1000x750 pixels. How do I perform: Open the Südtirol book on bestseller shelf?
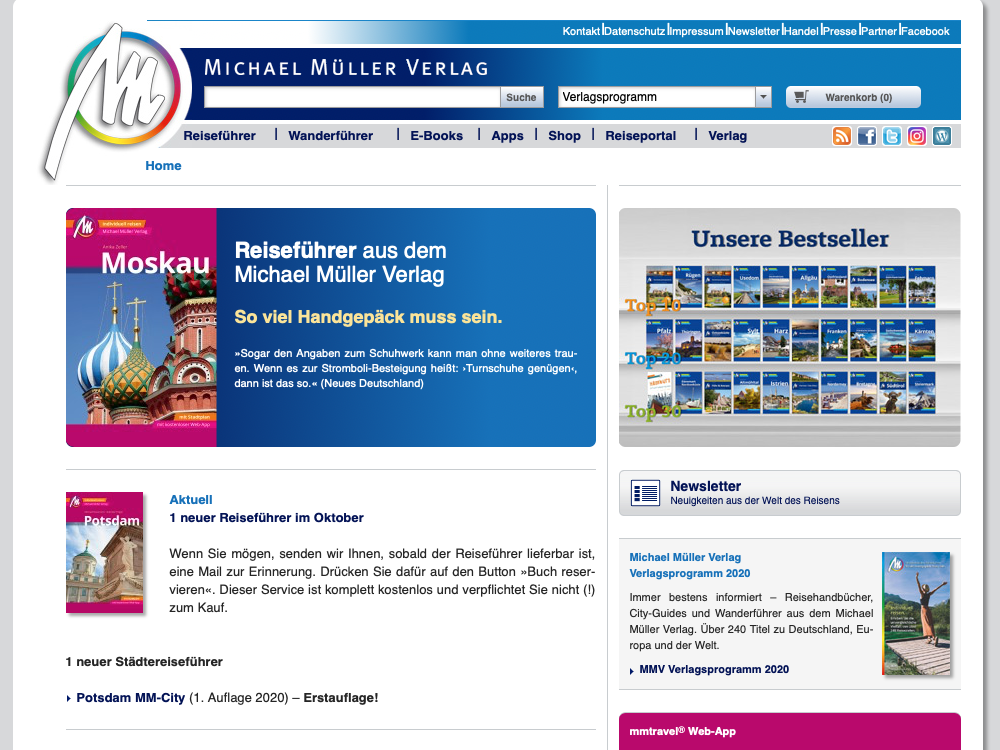pyautogui.click(x=893, y=393)
